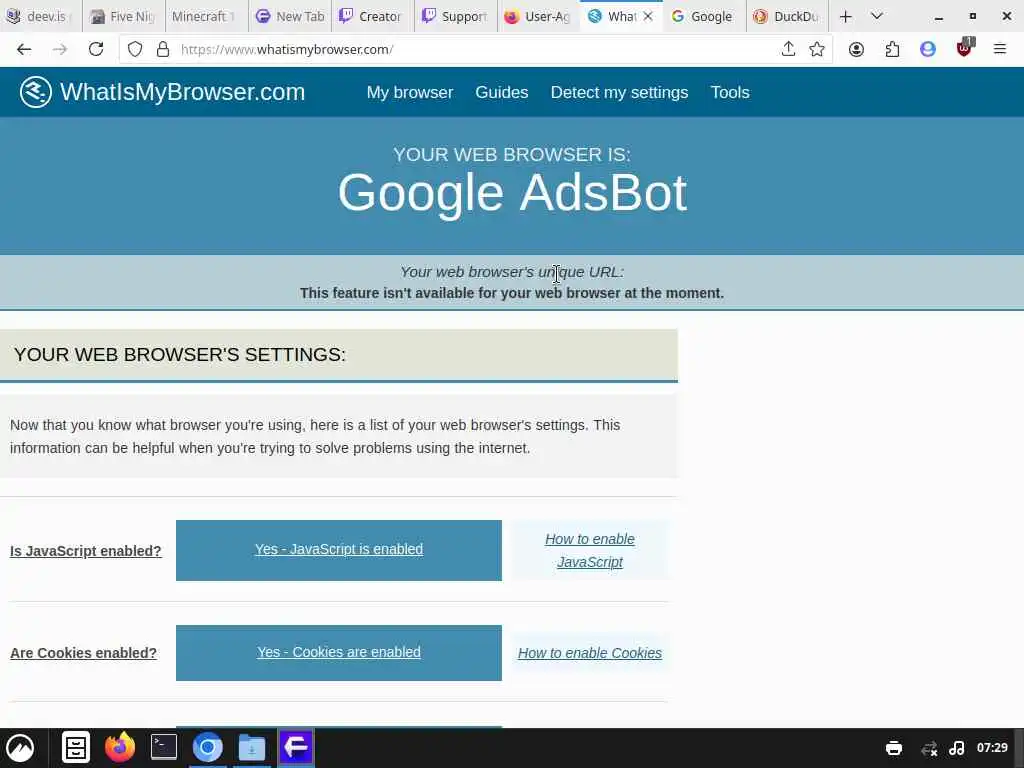1024x768 pixels.
Task: Launch Firefox from the taskbar
Action: point(120,748)
